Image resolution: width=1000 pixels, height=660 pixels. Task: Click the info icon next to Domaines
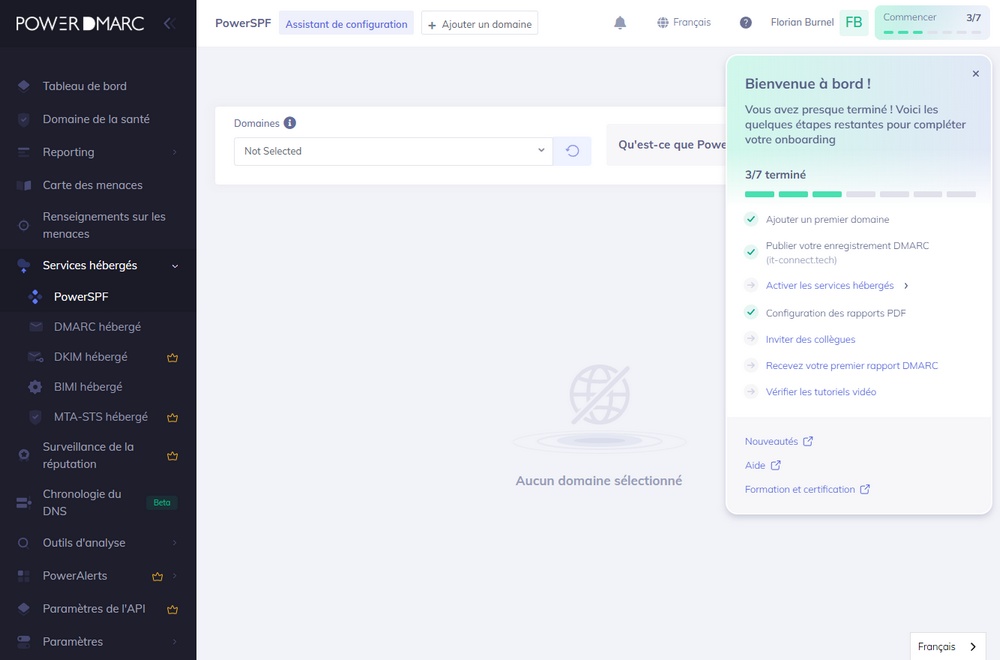point(289,122)
